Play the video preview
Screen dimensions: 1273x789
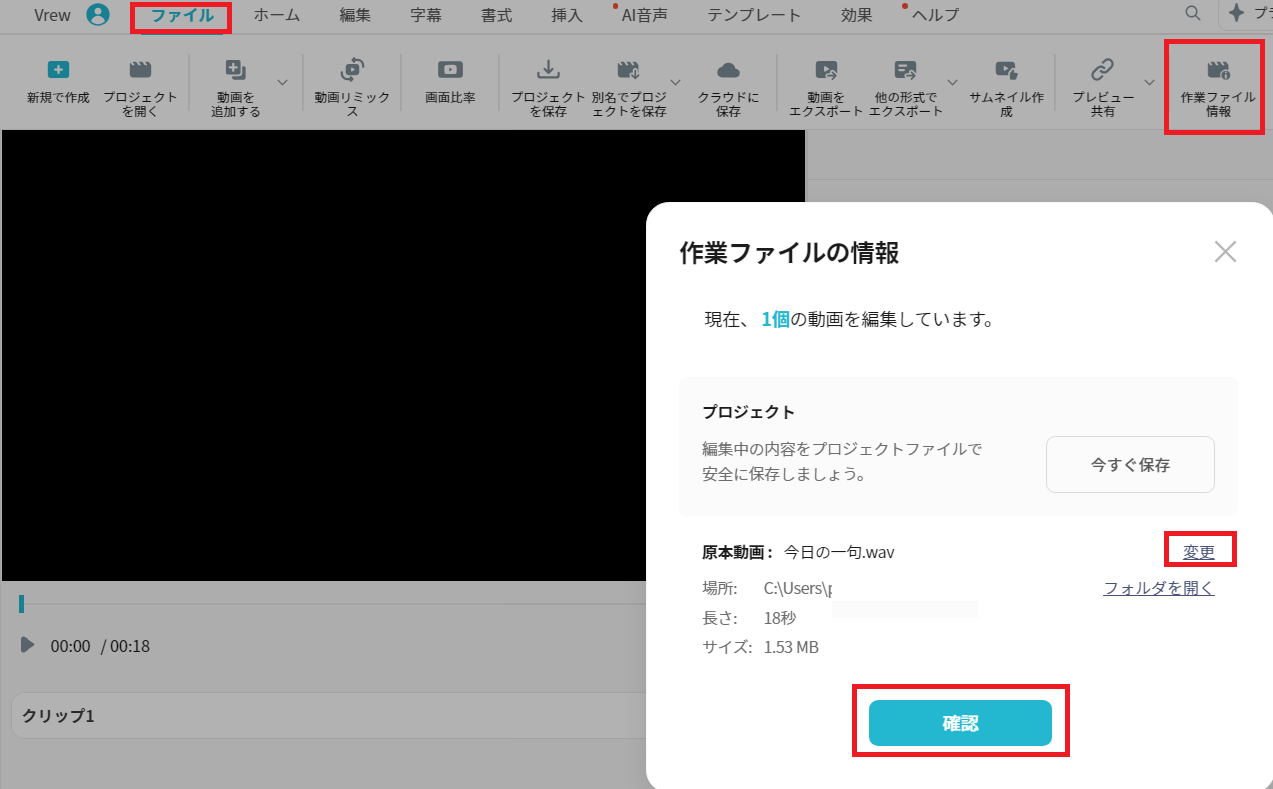27,645
